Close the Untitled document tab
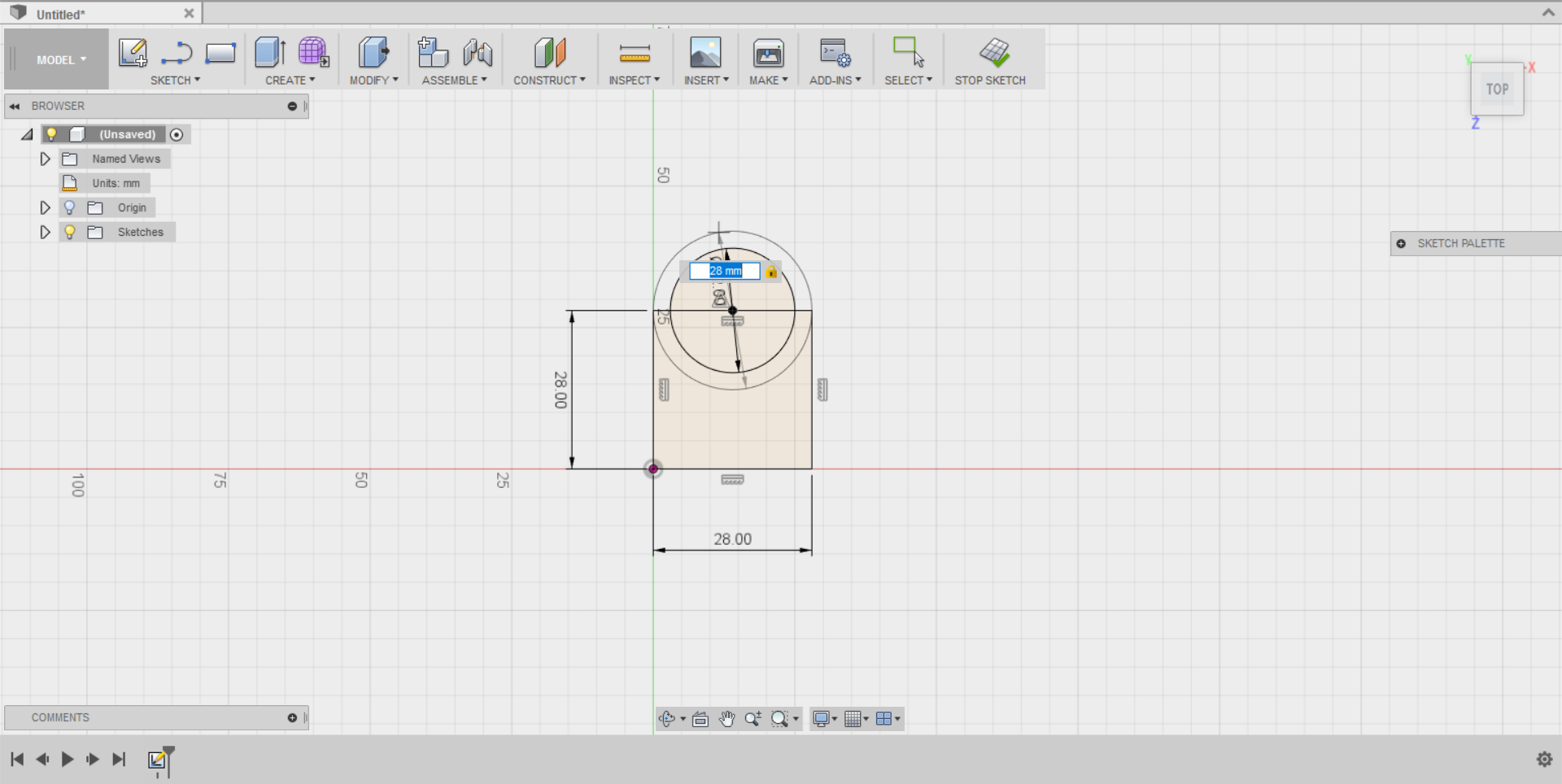Image resolution: width=1562 pixels, height=784 pixels. coord(189,13)
